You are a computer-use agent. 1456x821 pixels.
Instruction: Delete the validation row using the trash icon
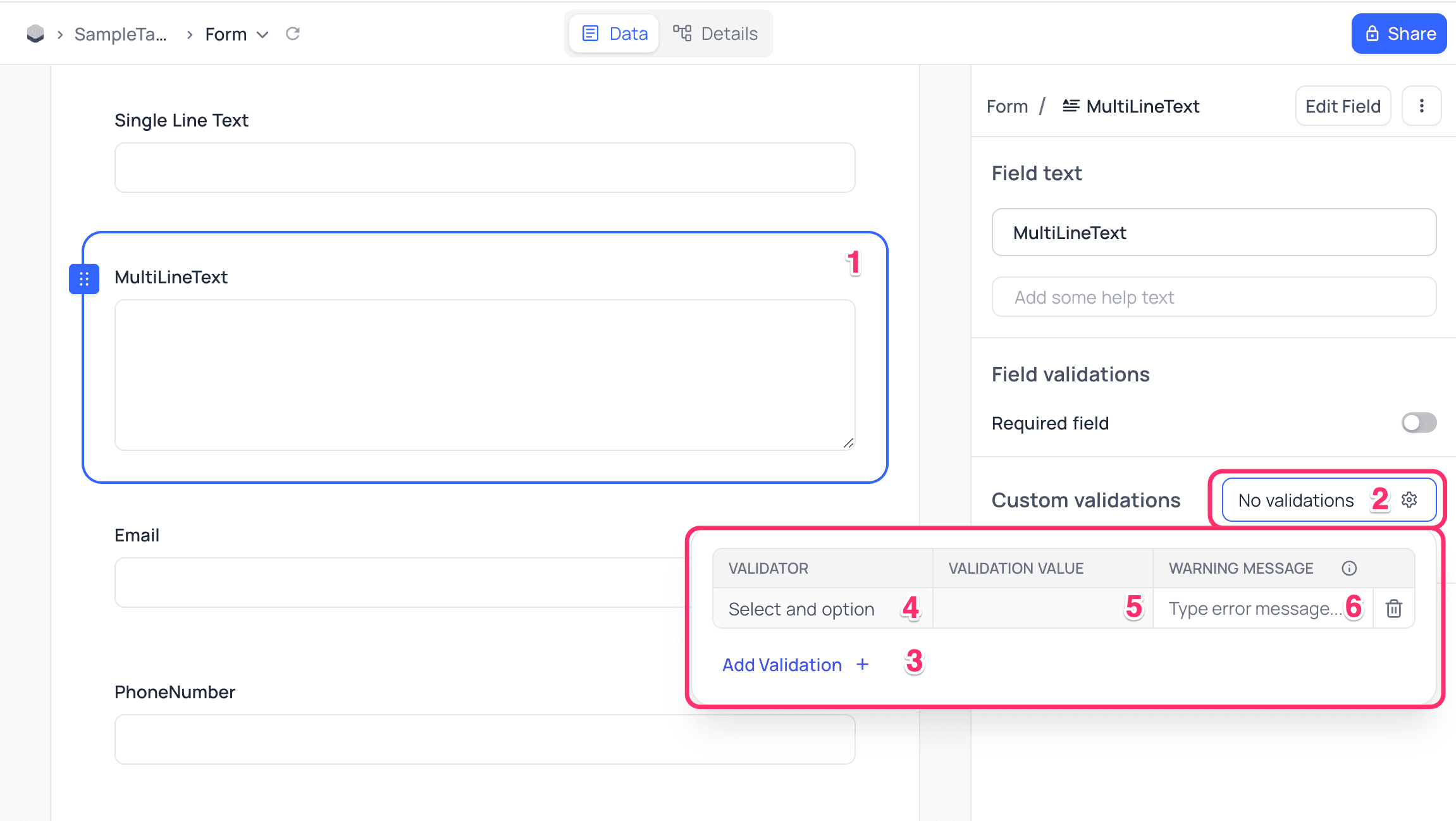pyautogui.click(x=1393, y=608)
